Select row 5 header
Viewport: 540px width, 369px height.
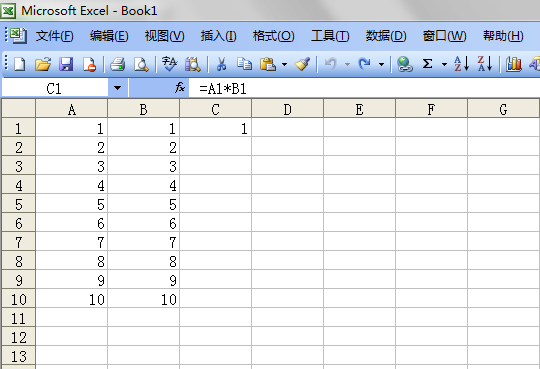point(19,204)
